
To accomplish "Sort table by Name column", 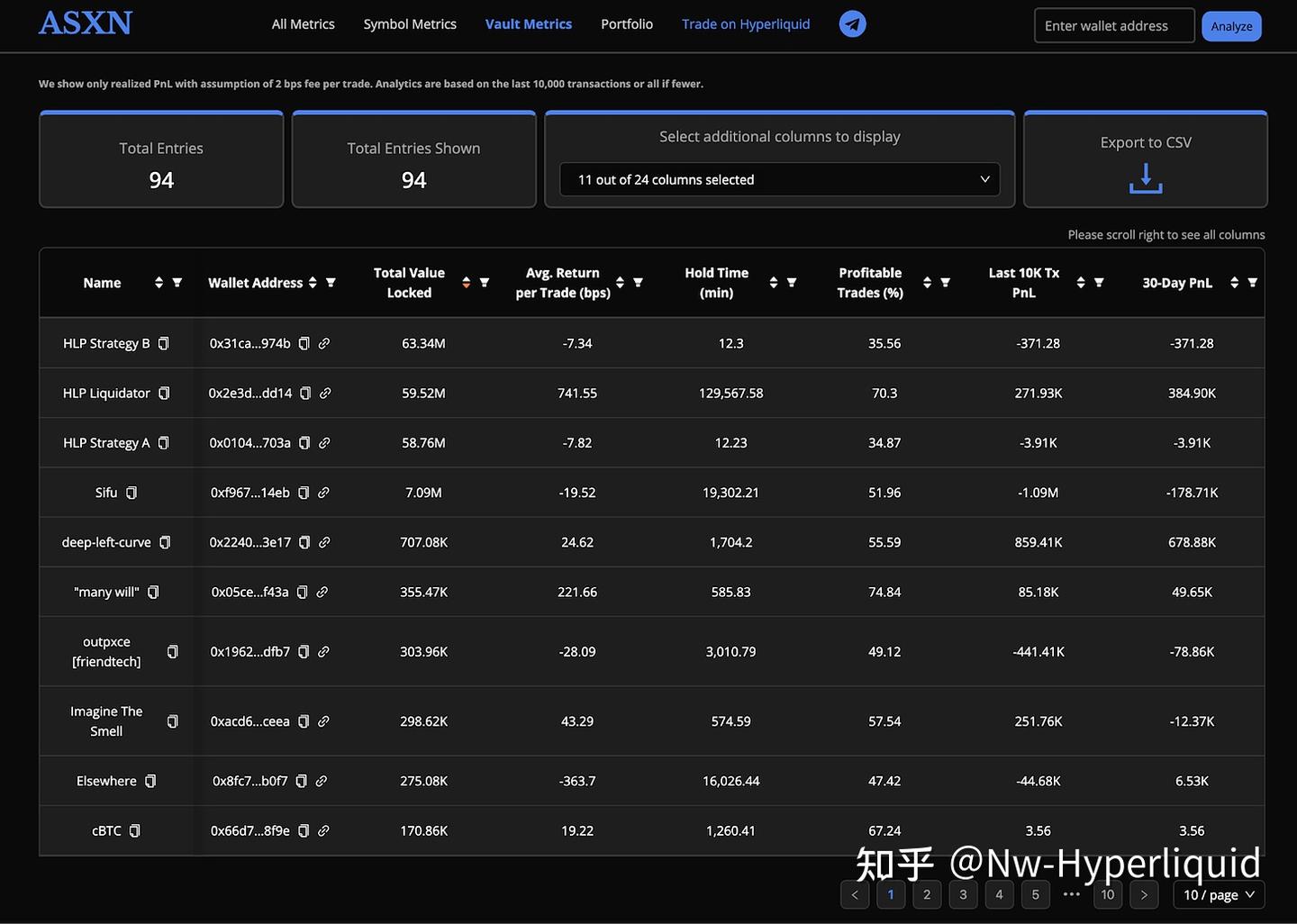I will tap(159, 283).
